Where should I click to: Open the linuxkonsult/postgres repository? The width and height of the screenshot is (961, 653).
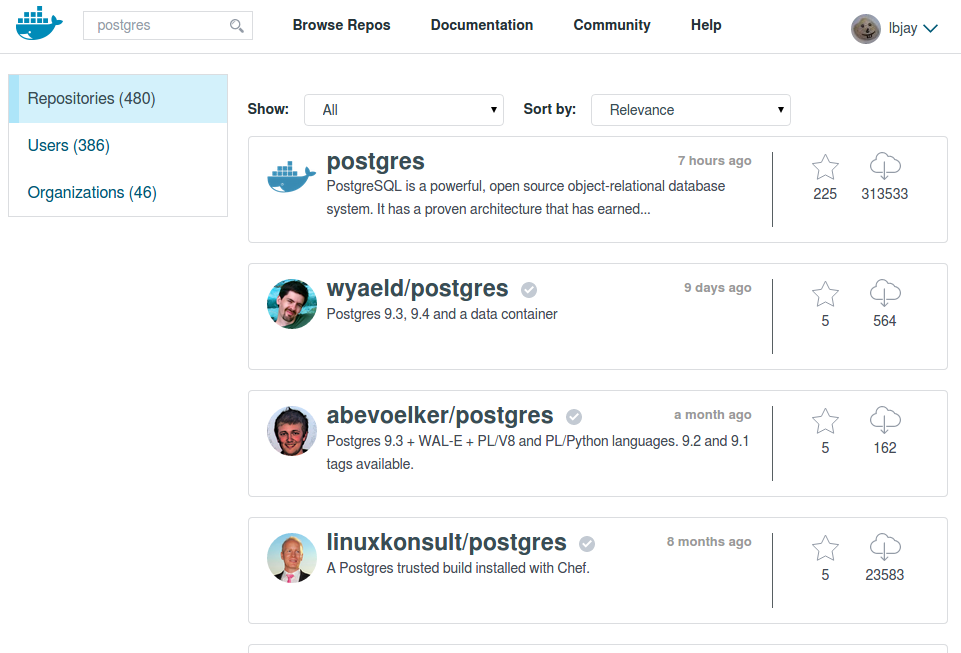[x=446, y=542]
